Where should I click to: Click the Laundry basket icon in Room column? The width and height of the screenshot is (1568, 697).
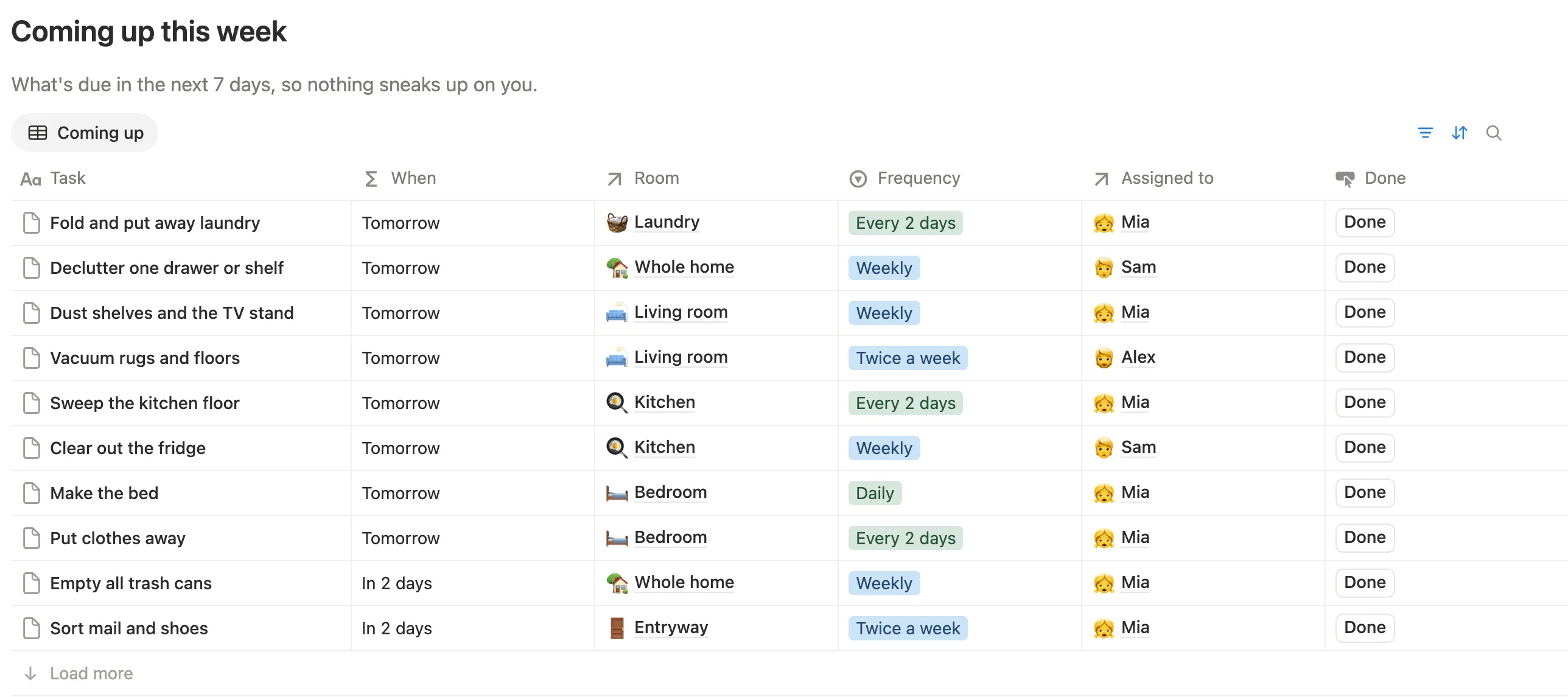[x=617, y=223]
